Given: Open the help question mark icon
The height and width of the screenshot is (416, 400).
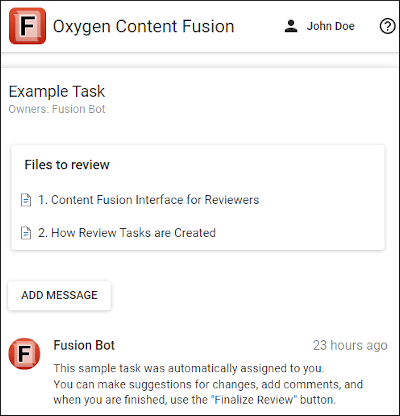Looking at the screenshot, I should coord(387,26).
